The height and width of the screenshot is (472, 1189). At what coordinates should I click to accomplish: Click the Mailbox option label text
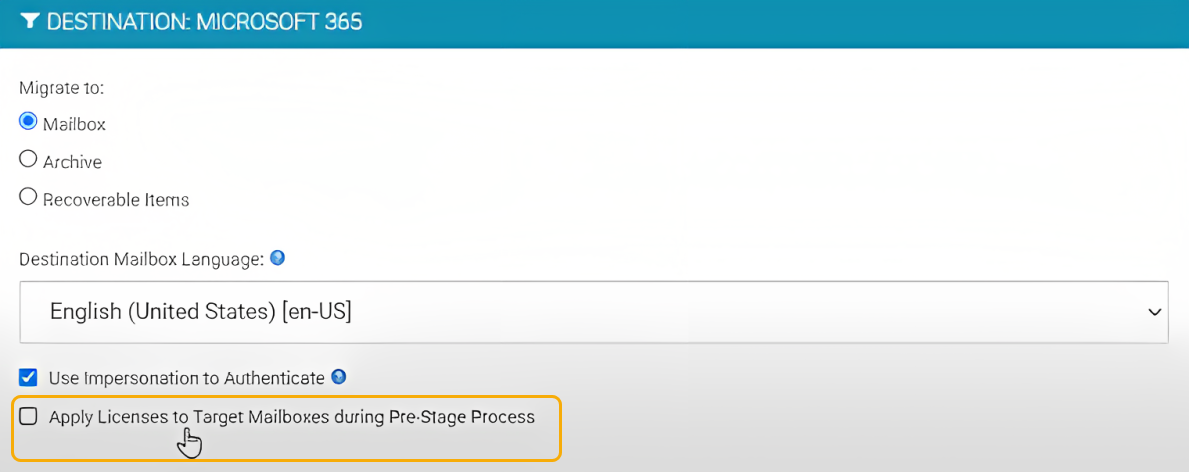tap(74, 124)
